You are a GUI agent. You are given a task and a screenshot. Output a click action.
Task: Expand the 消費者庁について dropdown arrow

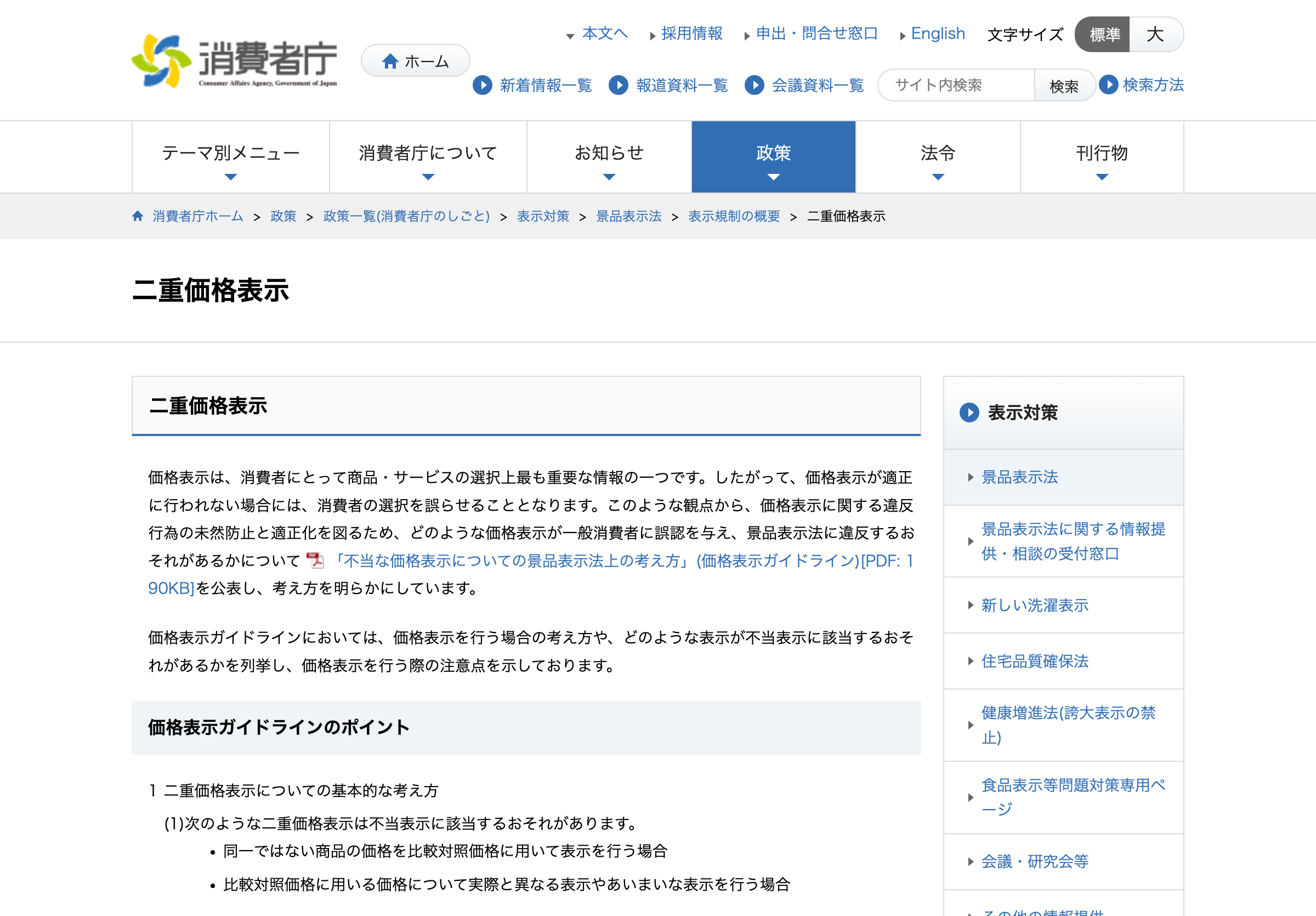click(x=428, y=177)
